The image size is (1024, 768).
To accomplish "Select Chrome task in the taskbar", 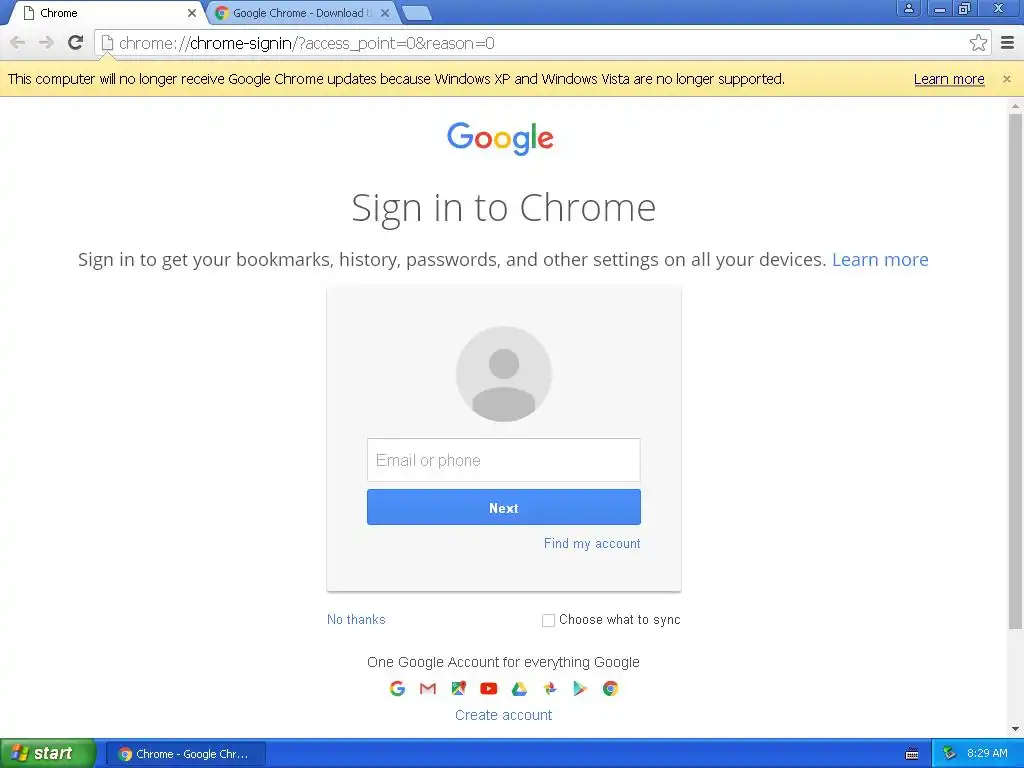I will point(185,754).
